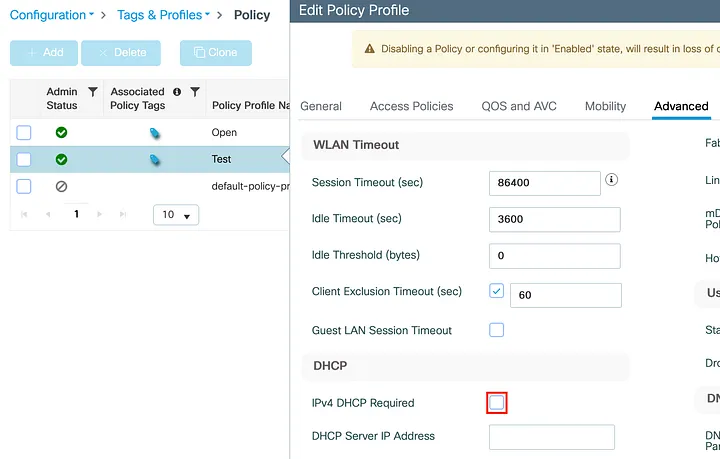
Task: Click the green enabled status icon for Test
Action: (61, 160)
